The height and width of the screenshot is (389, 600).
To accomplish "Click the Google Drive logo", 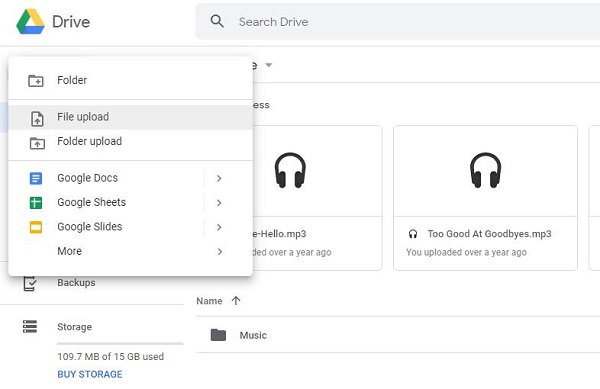I will tap(30, 21).
